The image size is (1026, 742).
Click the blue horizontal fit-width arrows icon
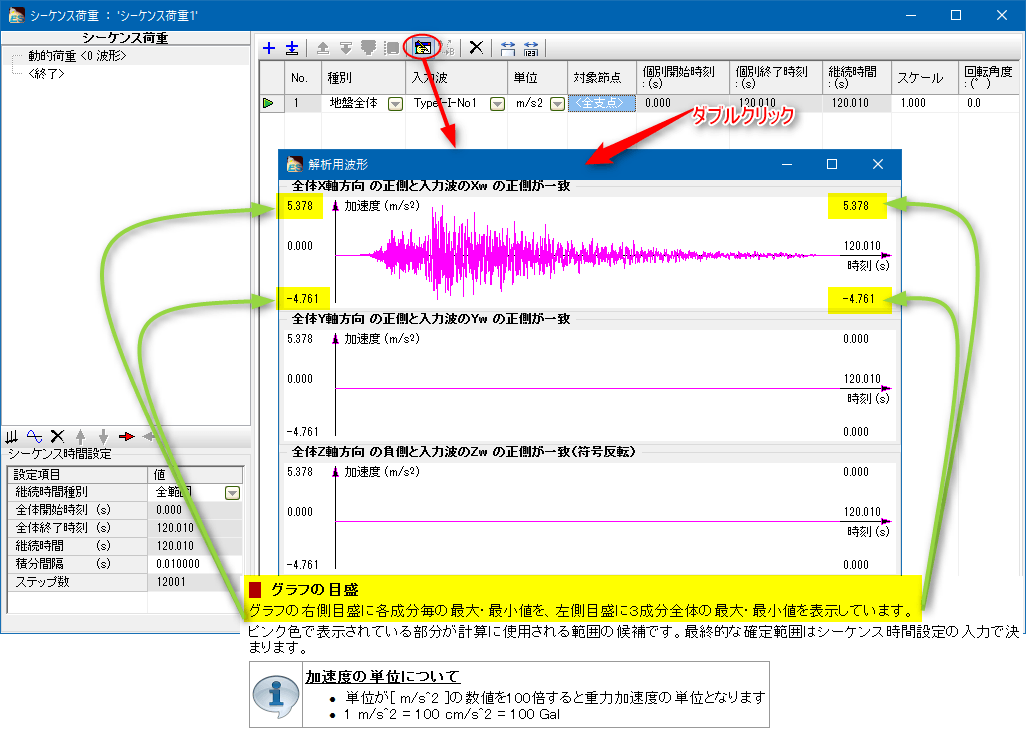pos(508,48)
